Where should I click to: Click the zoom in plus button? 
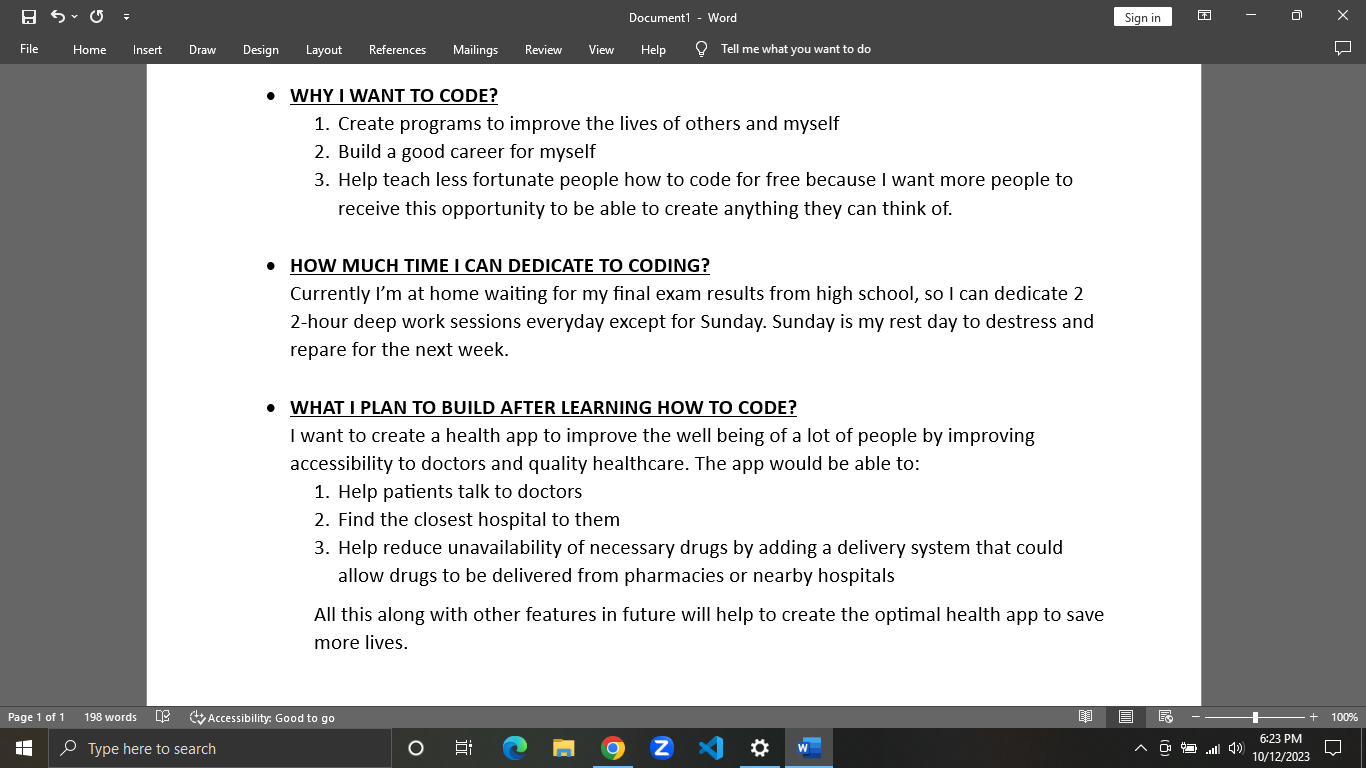click(1314, 717)
